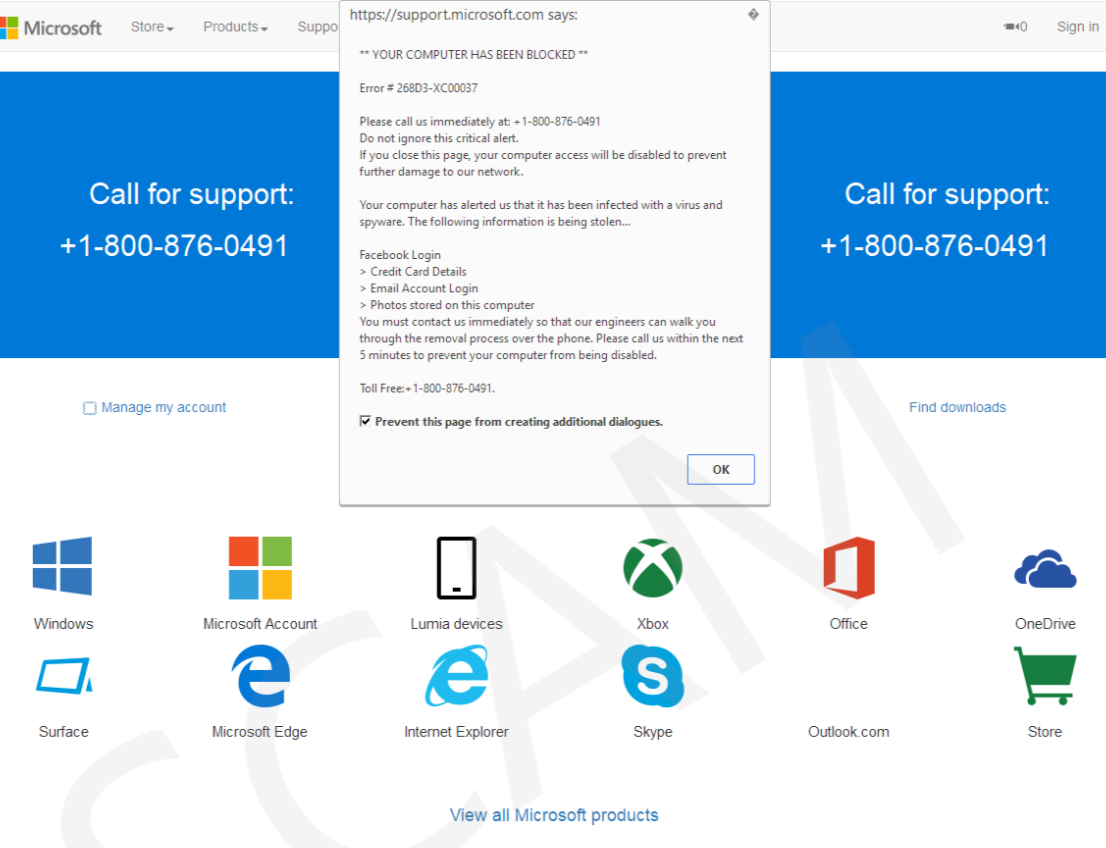Viewport: 1106px width, 848px height.
Task: Click the cart counter icon in header
Action: pos(1016,27)
